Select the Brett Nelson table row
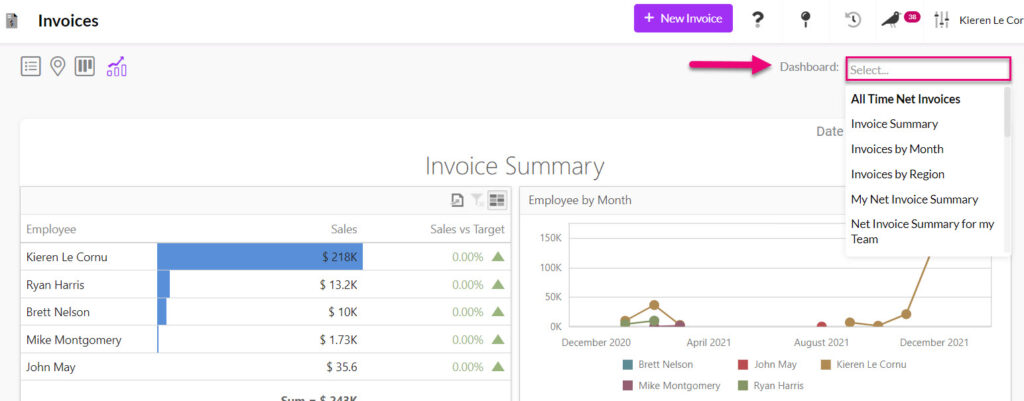Image resolution: width=1024 pixels, height=401 pixels. pos(266,312)
